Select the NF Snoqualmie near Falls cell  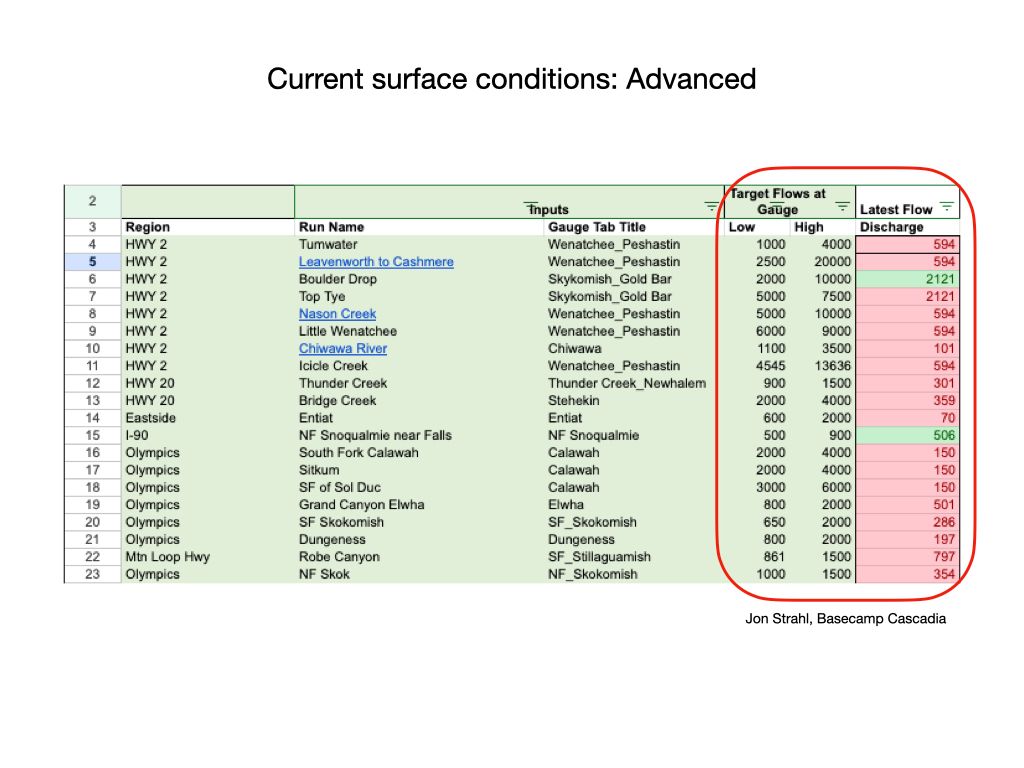coord(419,436)
